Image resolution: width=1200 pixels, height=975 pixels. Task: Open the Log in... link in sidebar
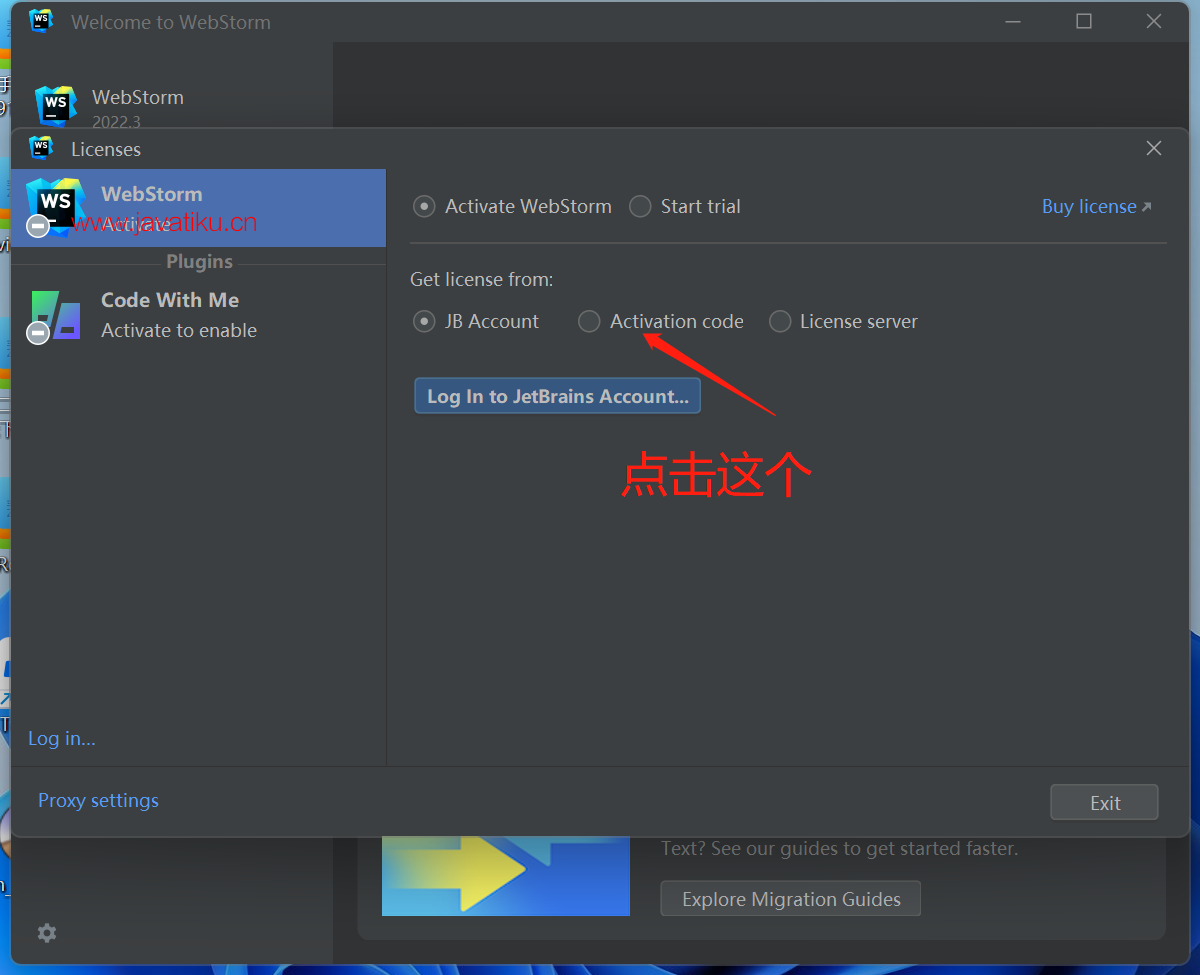click(62, 738)
